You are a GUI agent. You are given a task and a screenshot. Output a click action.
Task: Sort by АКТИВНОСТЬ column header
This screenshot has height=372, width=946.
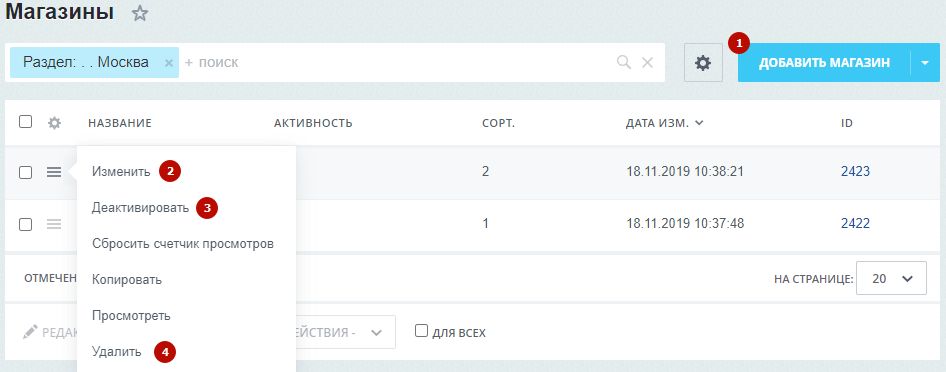tap(313, 123)
